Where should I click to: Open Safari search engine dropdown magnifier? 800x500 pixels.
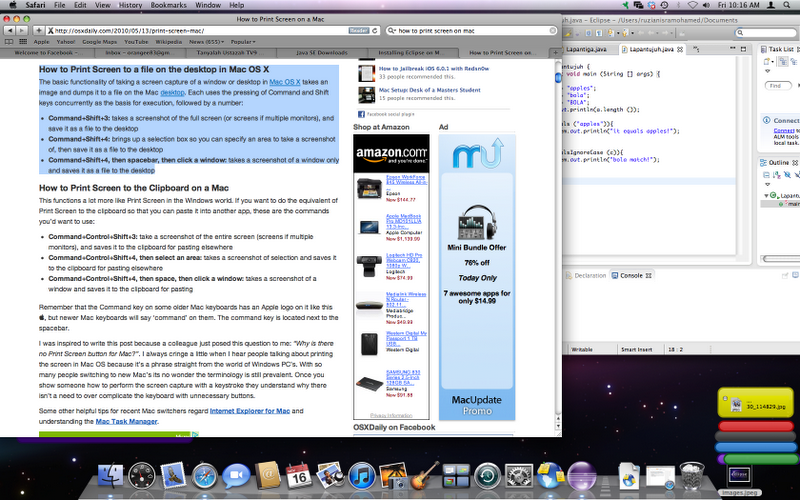coord(391,31)
